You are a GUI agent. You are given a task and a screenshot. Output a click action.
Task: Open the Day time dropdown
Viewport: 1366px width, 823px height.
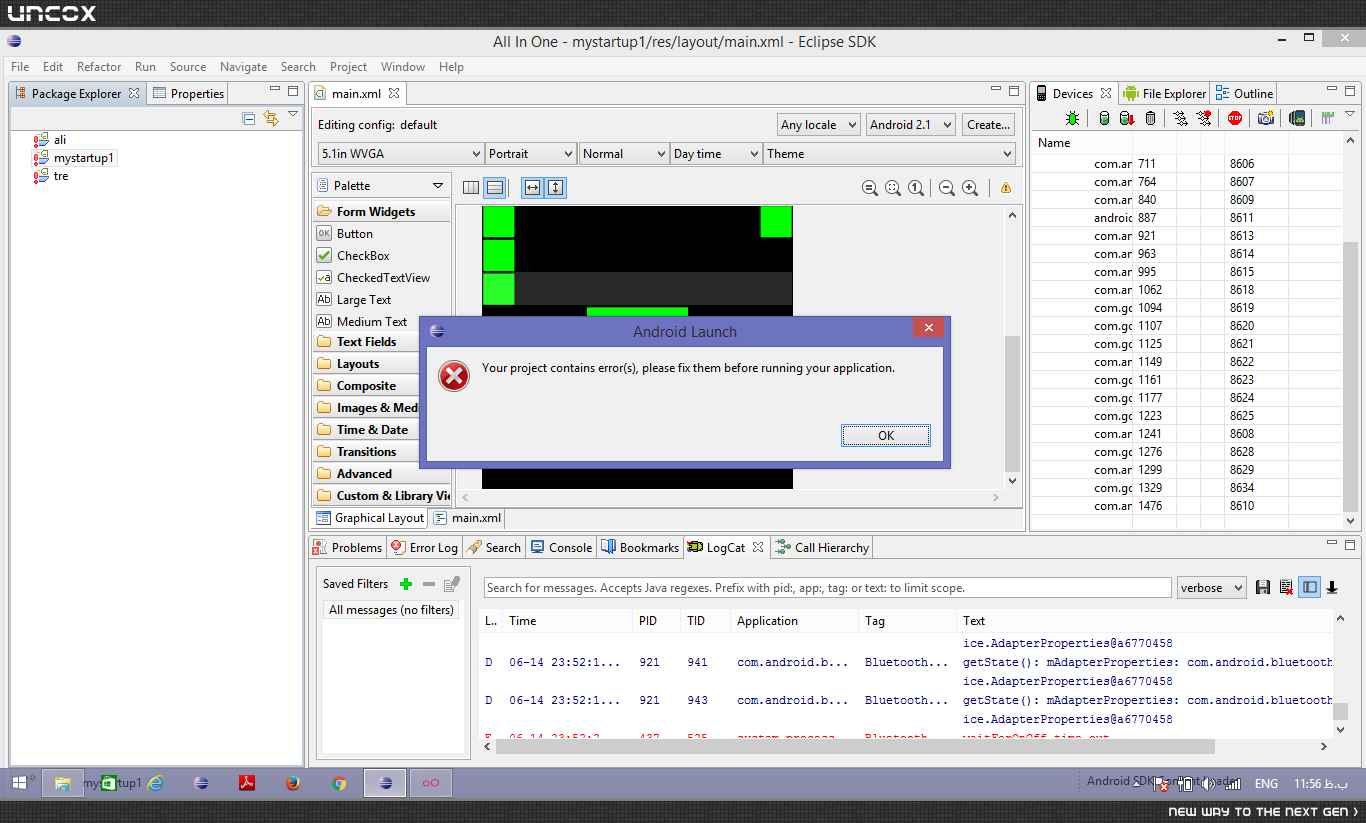[x=716, y=154]
